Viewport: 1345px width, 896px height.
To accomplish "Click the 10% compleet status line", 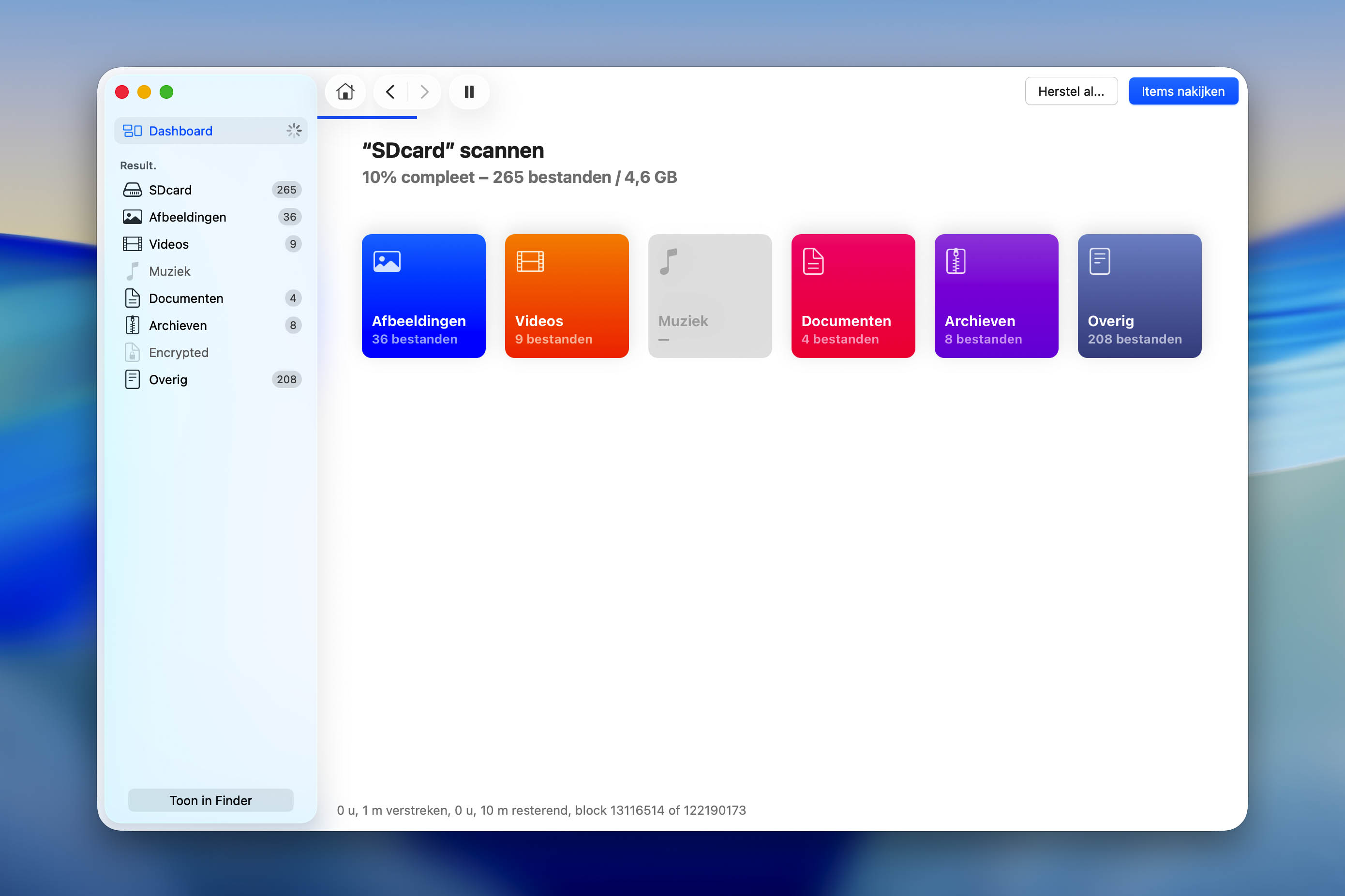I will click(x=519, y=177).
